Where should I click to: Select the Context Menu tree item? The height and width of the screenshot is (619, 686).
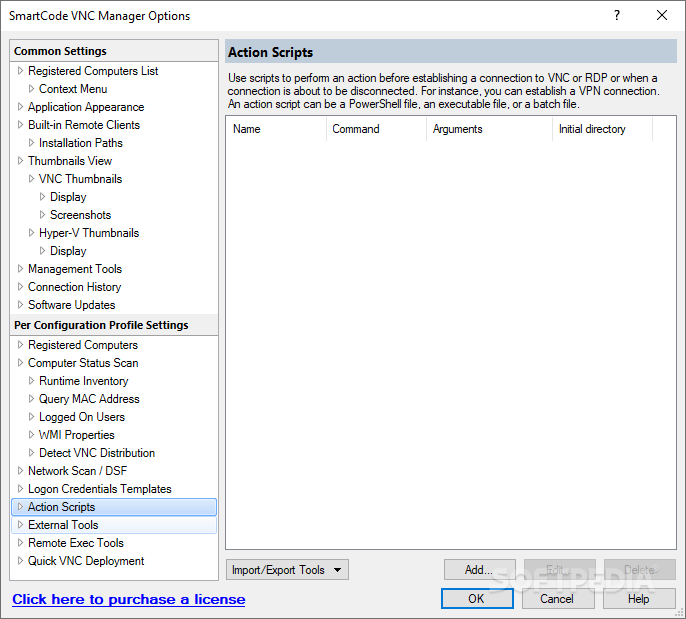click(73, 89)
